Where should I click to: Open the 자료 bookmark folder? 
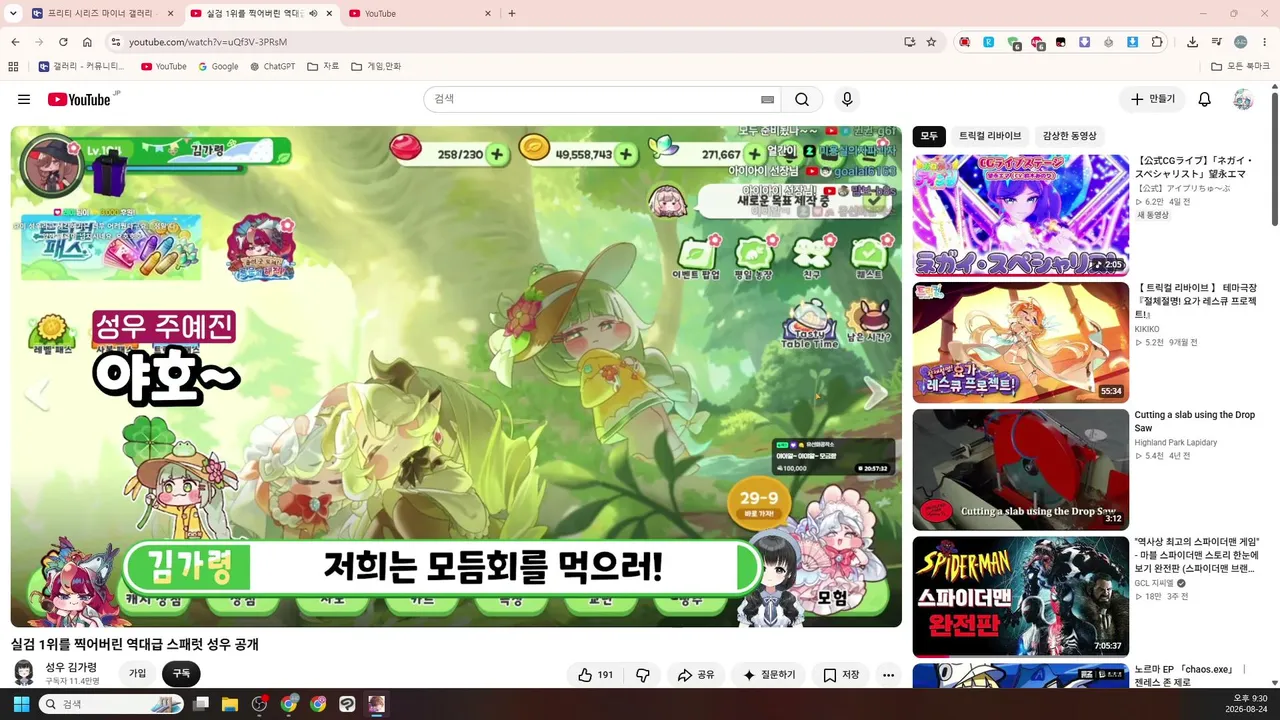click(323, 67)
